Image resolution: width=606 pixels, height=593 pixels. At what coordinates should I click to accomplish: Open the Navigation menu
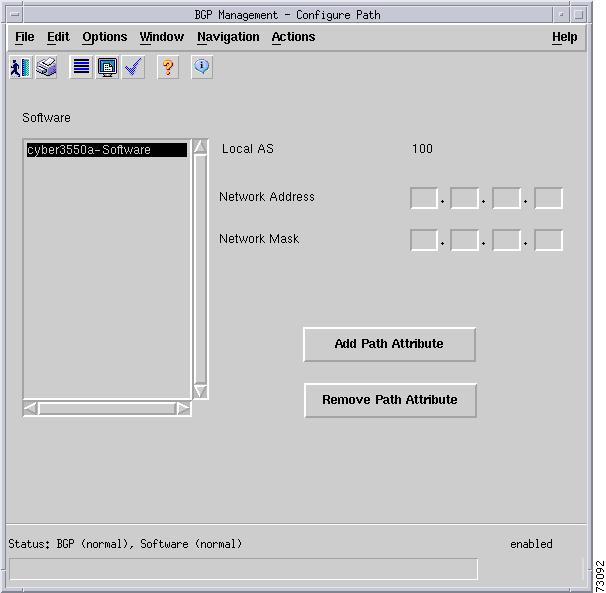click(x=228, y=37)
